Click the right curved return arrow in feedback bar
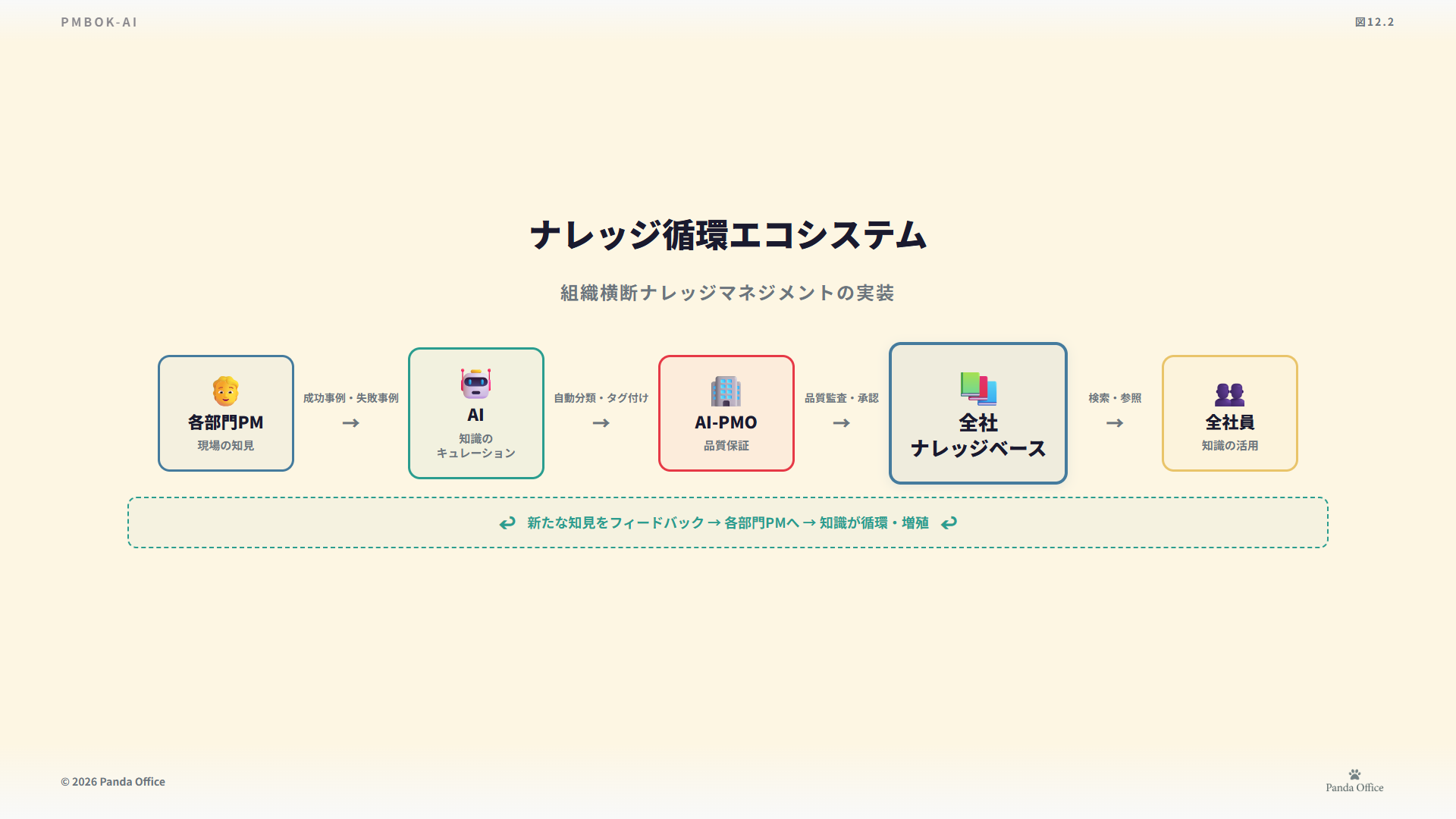The height and width of the screenshot is (819, 1456). tap(949, 523)
